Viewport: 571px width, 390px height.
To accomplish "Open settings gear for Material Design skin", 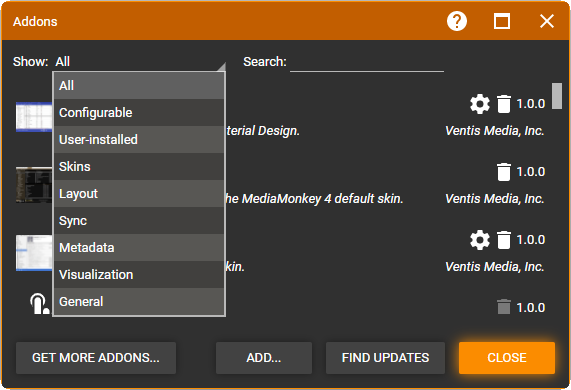I will click(x=480, y=104).
